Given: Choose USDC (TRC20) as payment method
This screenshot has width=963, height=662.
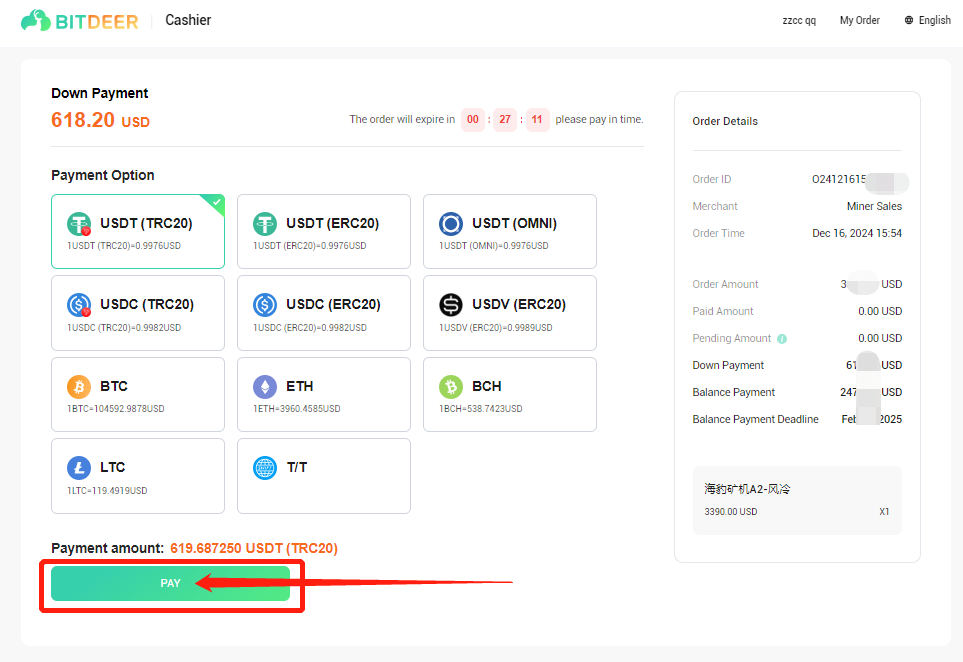Looking at the screenshot, I should tap(138, 313).
